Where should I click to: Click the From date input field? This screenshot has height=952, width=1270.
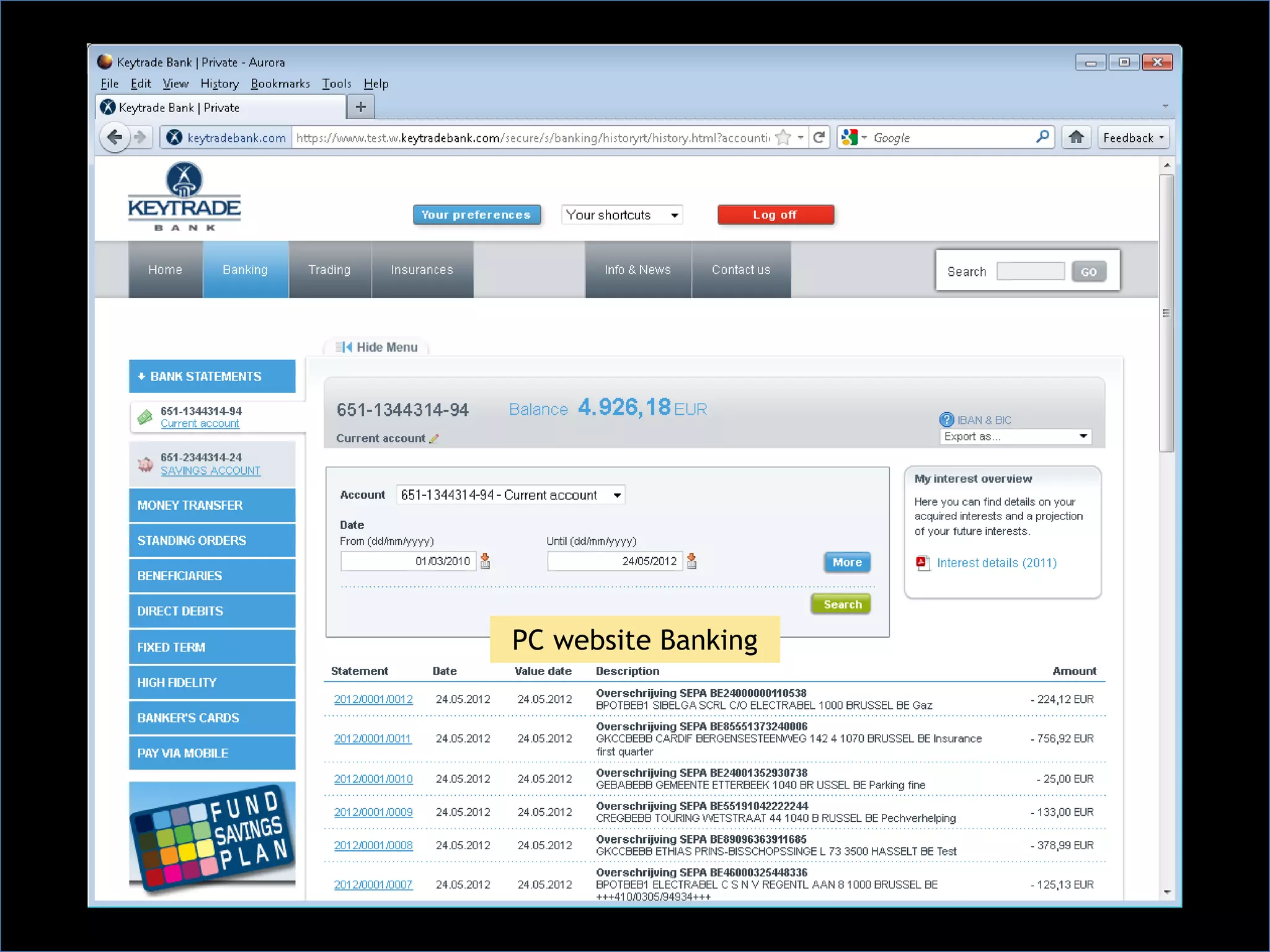[x=408, y=561]
